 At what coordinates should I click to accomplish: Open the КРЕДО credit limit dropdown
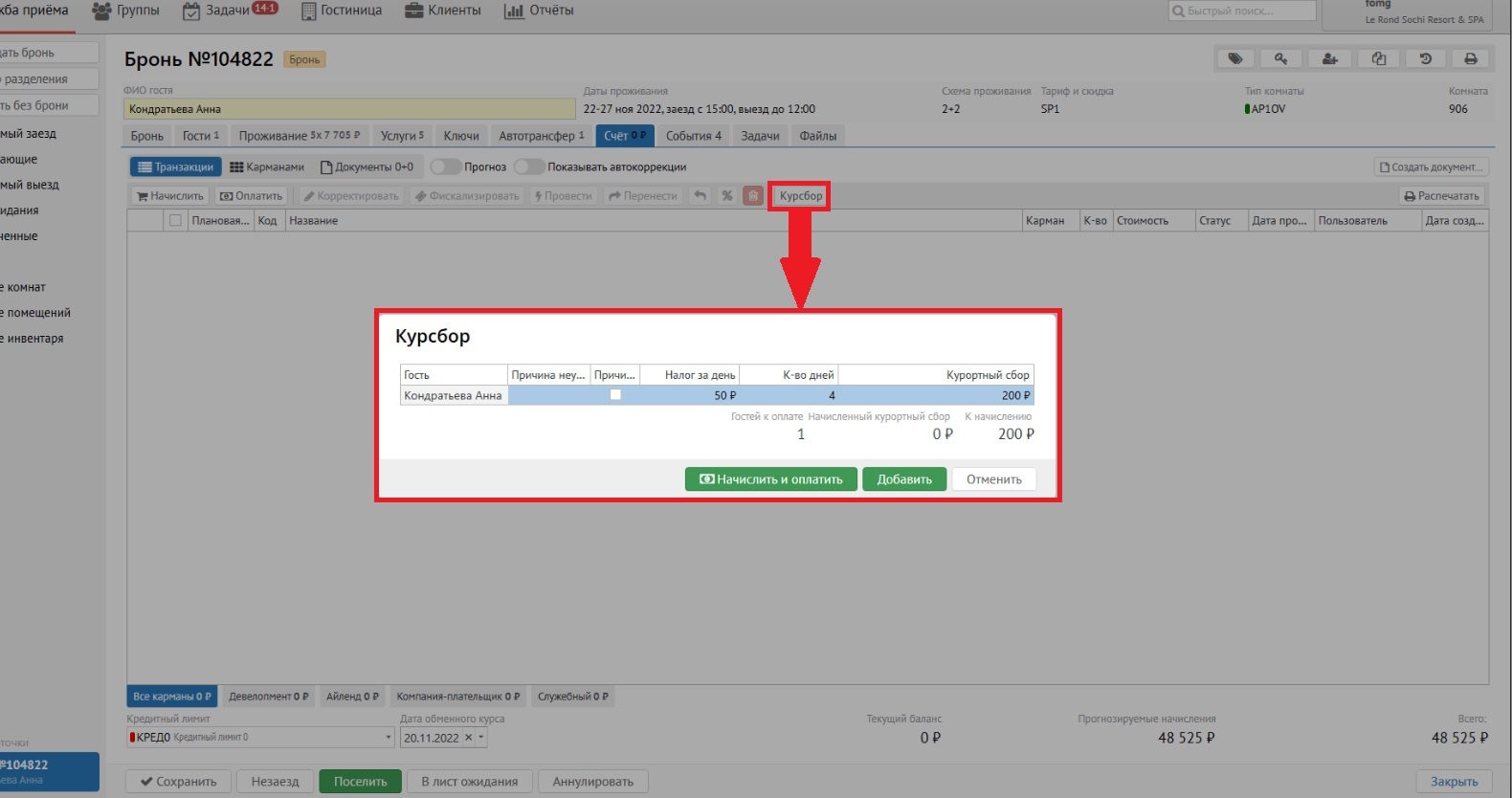pos(389,738)
